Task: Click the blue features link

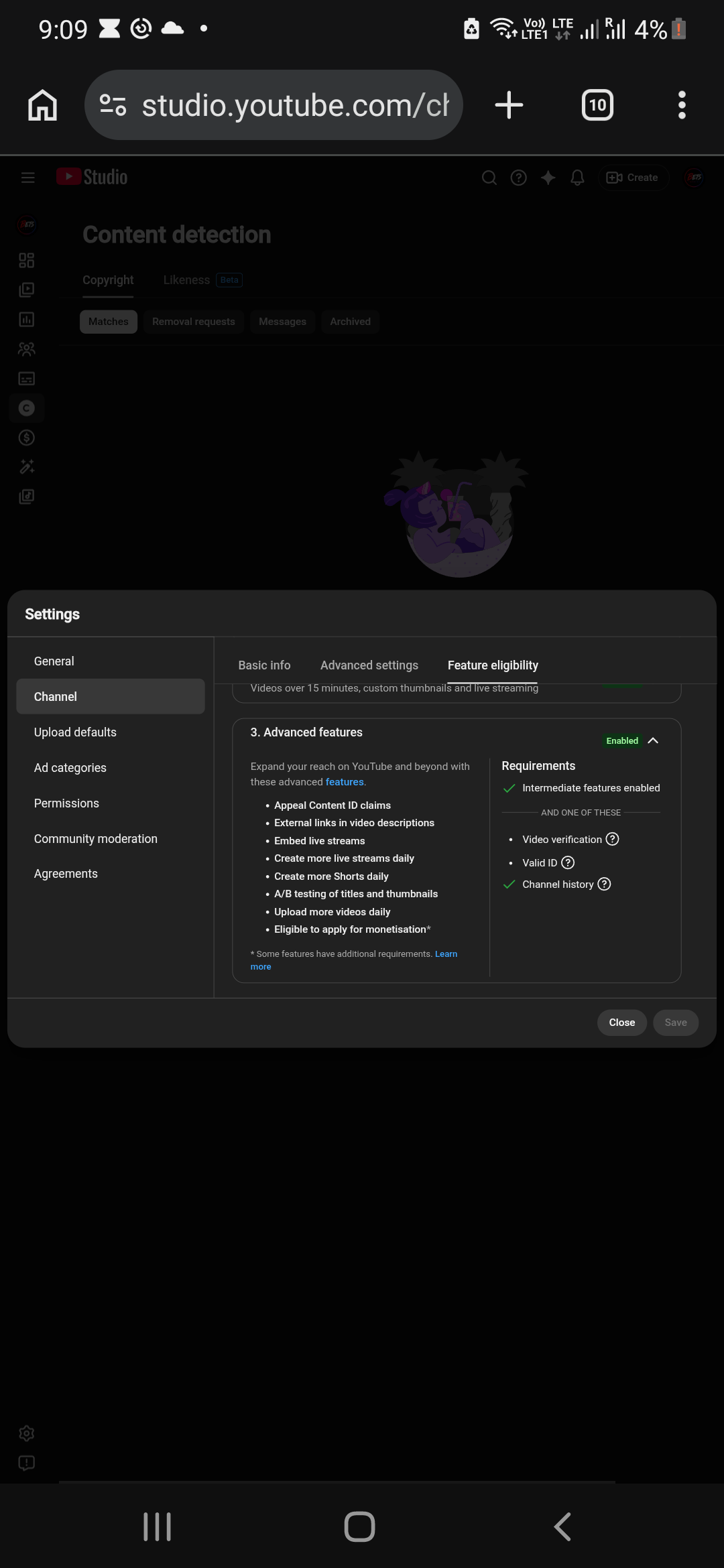Action: point(345,782)
